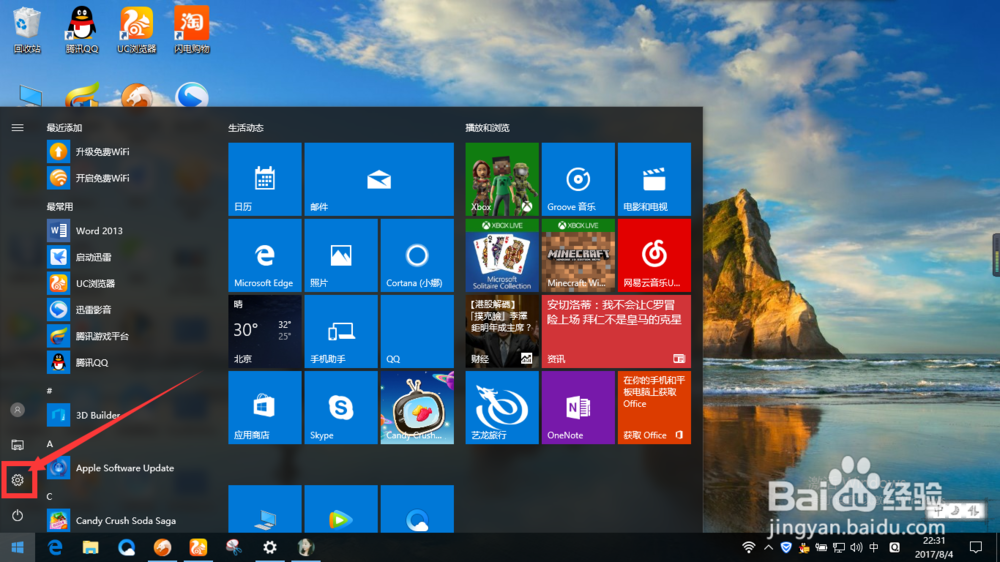Open File Explorer from the taskbar
The height and width of the screenshot is (562, 1000).
pyautogui.click(x=91, y=547)
